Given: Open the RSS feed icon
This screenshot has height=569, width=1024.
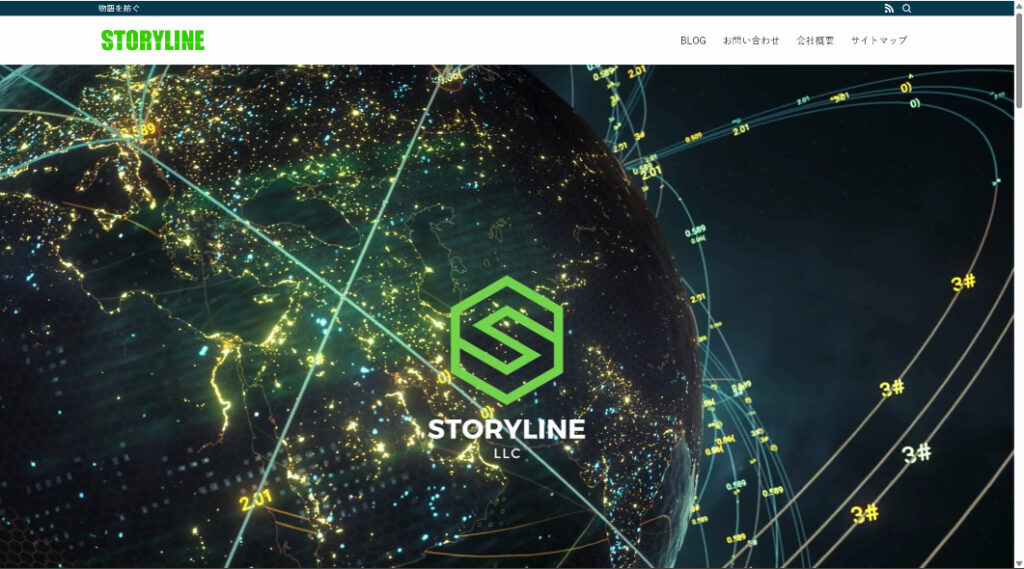Looking at the screenshot, I should [888, 8].
